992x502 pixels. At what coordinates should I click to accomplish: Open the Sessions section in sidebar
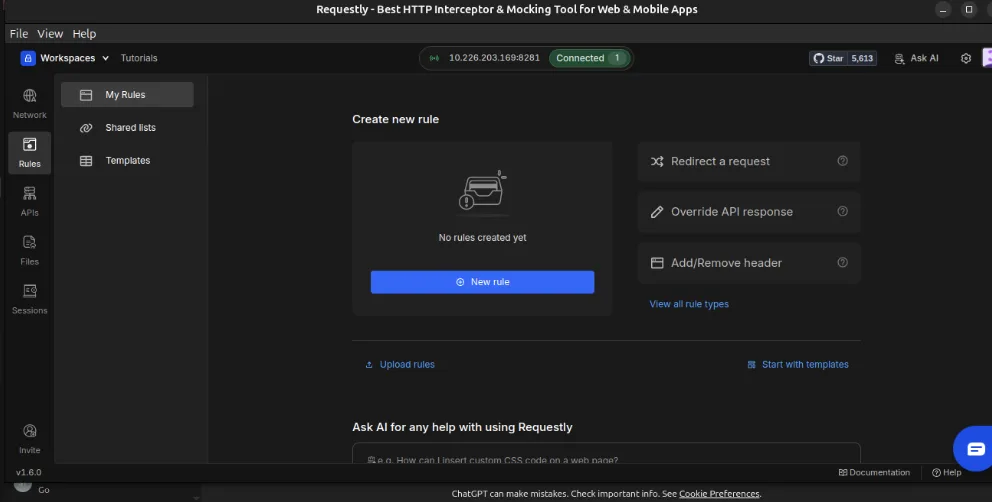tap(30, 299)
